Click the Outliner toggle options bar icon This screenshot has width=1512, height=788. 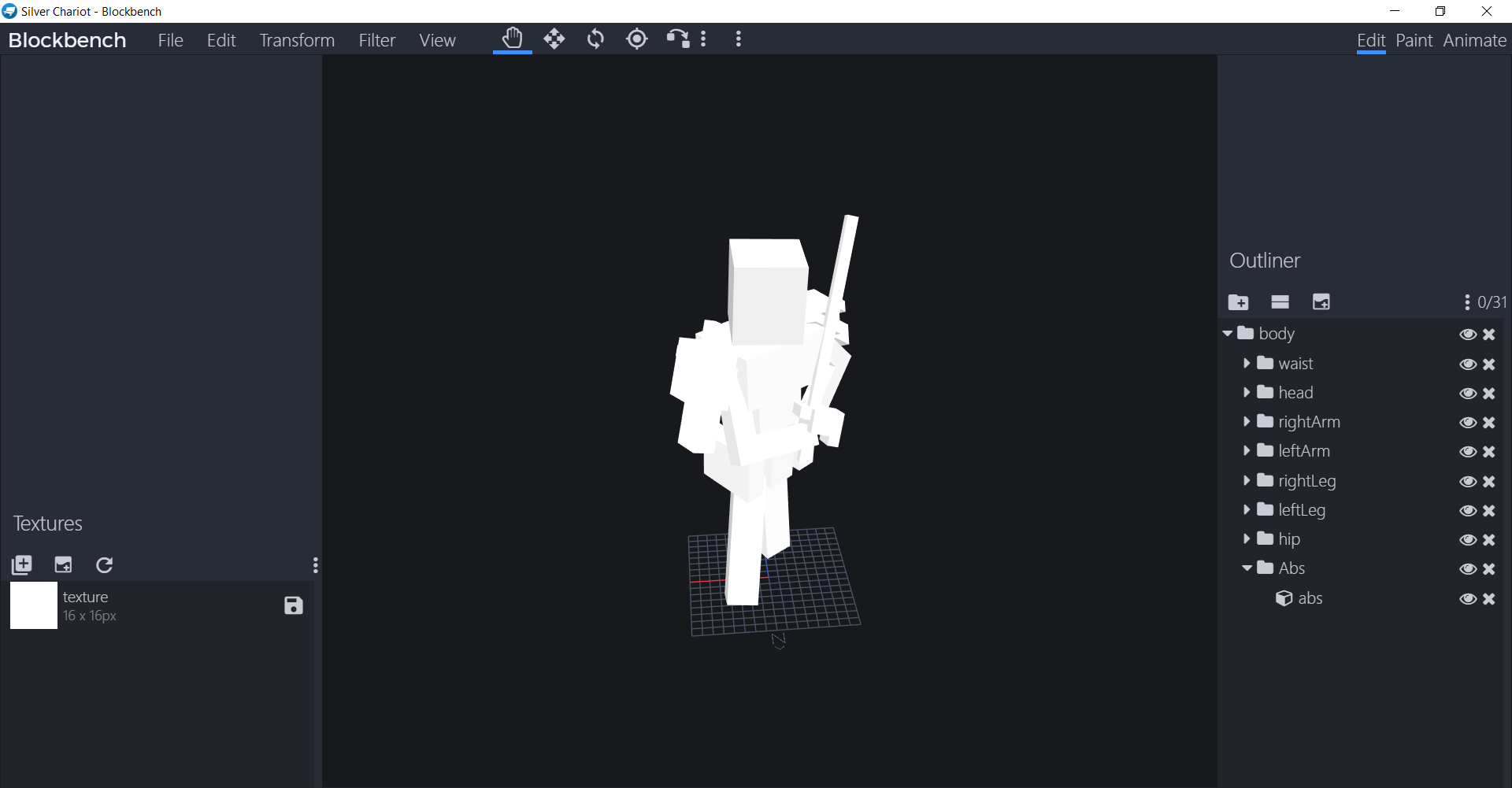tap(1280, 302)
